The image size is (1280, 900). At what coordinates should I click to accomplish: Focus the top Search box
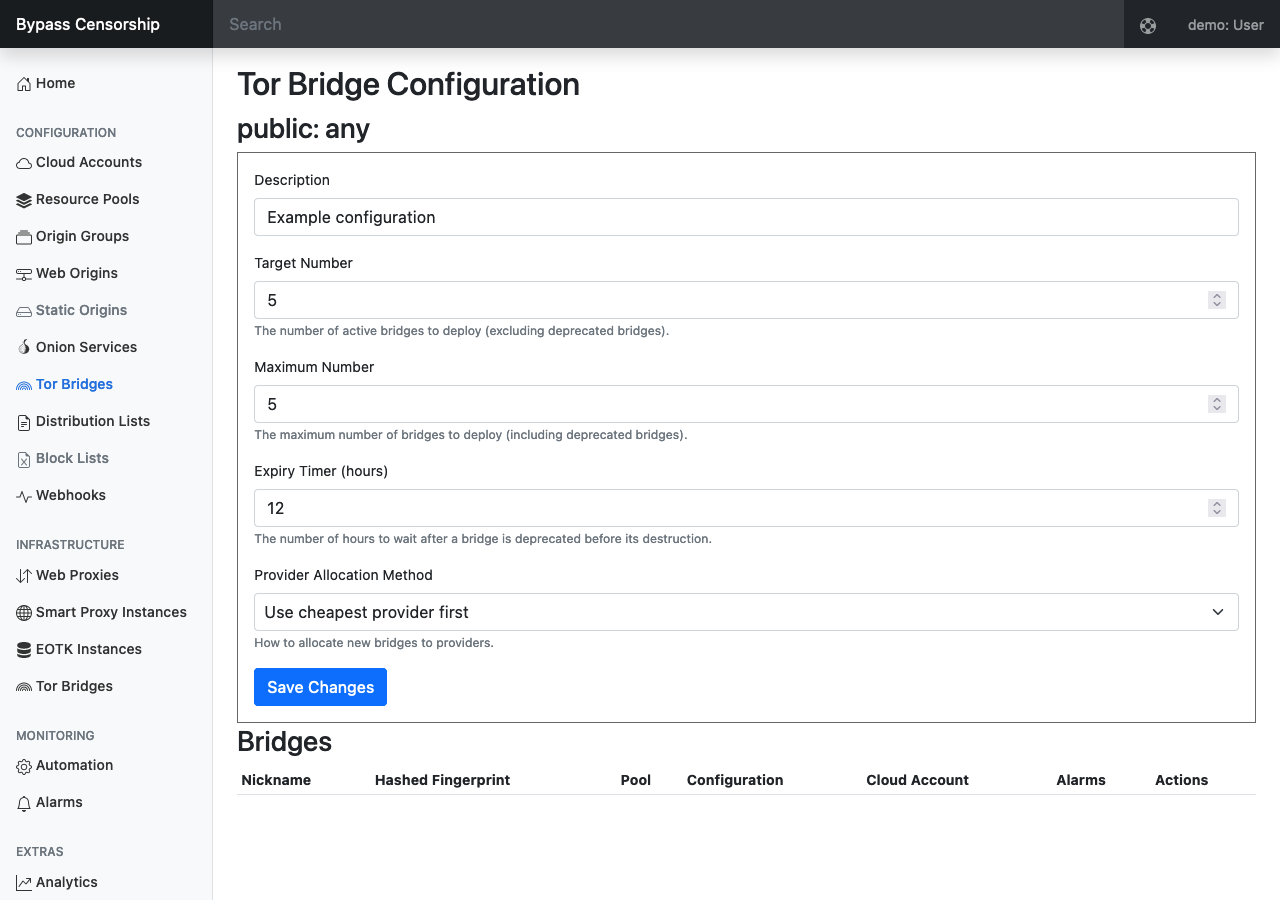point(668,24)
